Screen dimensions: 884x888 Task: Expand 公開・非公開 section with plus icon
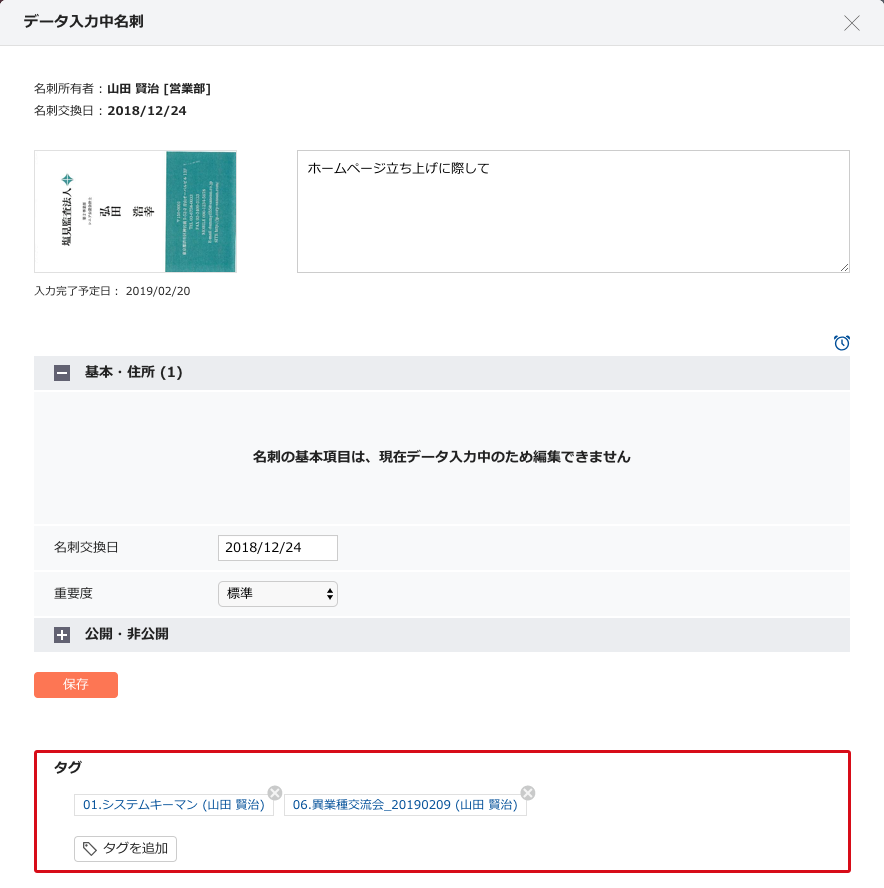pyautogui.click(x=62, y=634)
